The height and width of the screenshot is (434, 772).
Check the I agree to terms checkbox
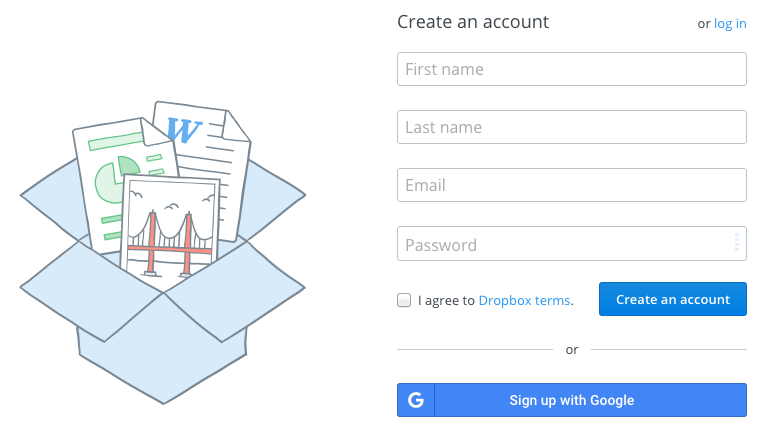(x=404, y=300)
